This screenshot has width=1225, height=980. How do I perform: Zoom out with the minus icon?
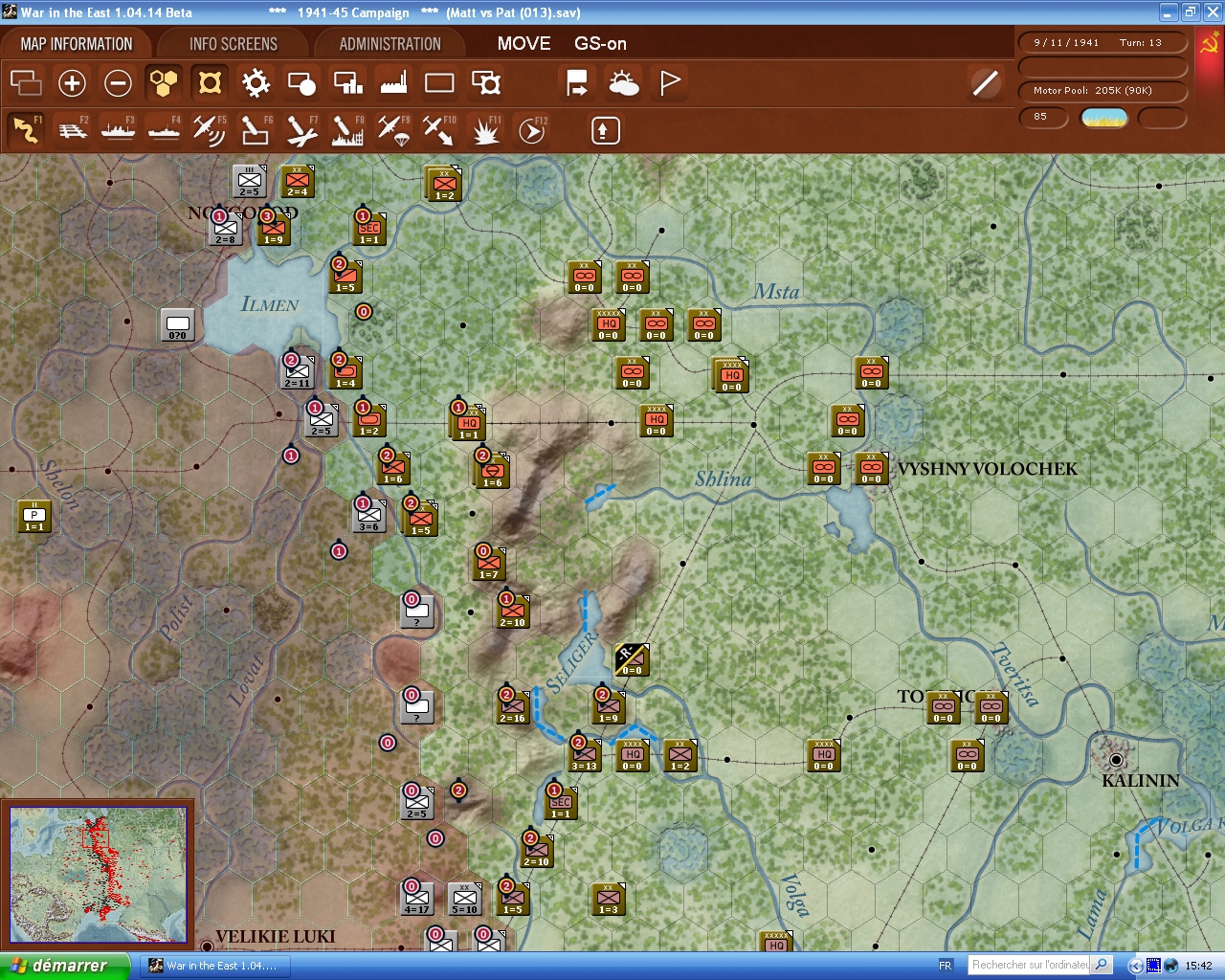[118, 83]
